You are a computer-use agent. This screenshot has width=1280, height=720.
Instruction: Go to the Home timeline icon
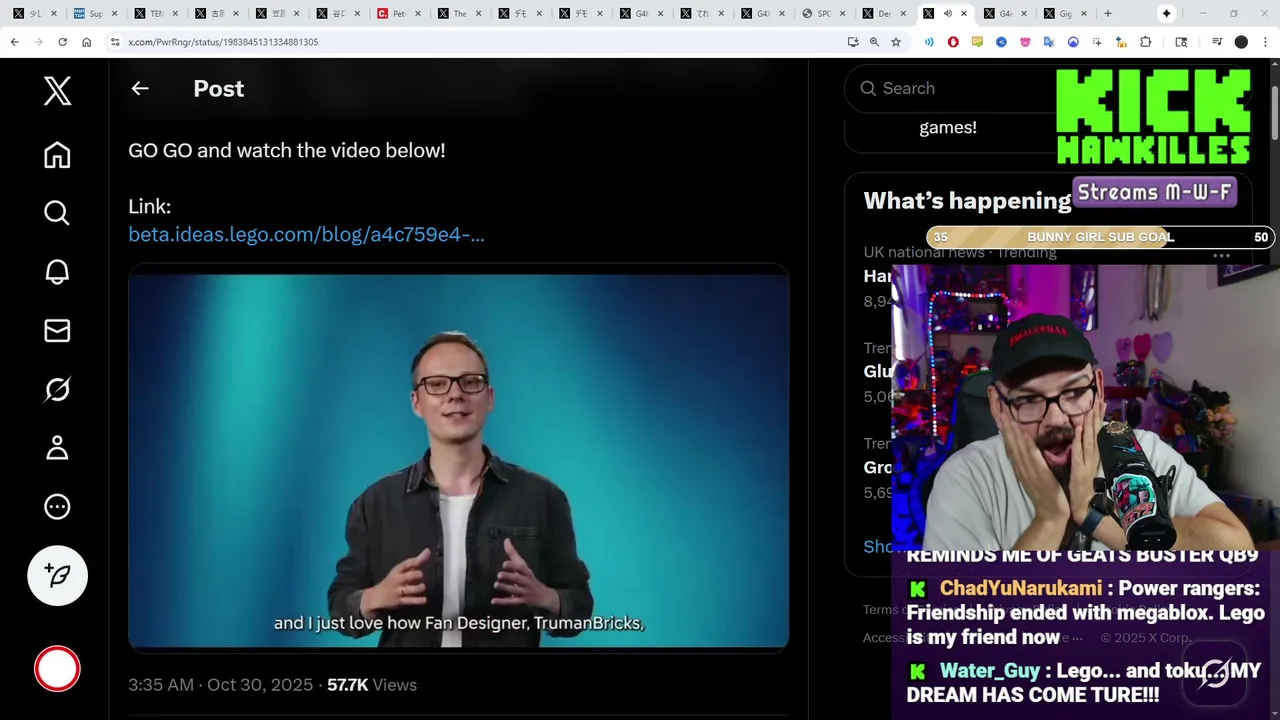pyautogui.click(x=57, y=155)
